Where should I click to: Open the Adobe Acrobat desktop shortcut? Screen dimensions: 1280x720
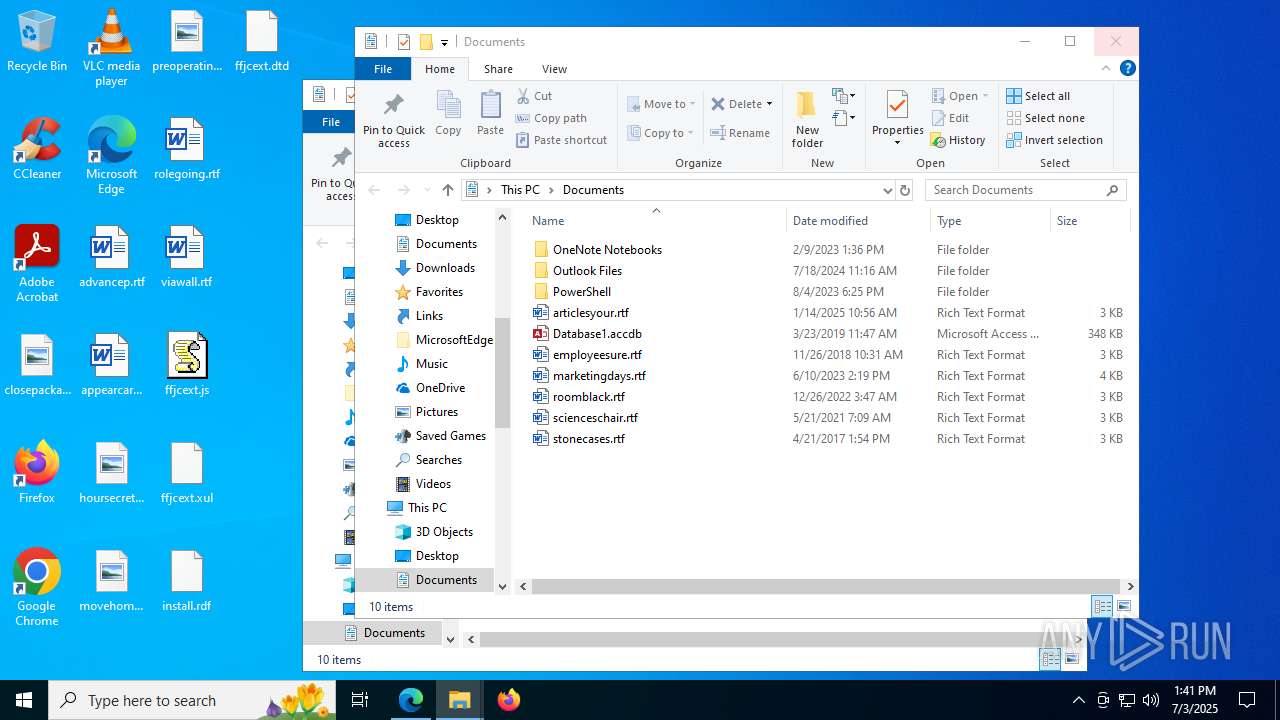(x=37, y=264)
